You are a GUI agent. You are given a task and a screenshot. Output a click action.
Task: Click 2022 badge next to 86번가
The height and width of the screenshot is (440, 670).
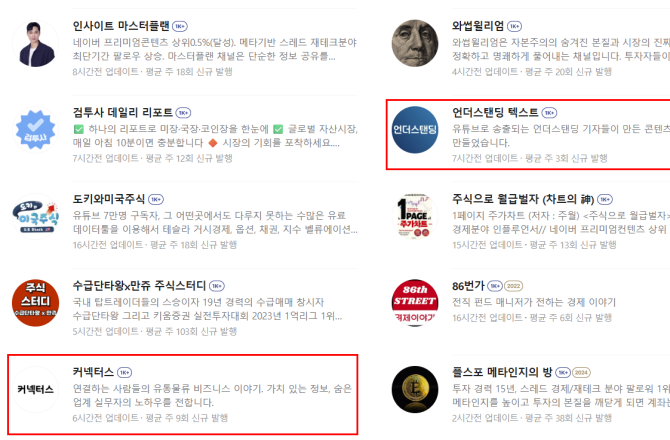(x=514, y=286)
